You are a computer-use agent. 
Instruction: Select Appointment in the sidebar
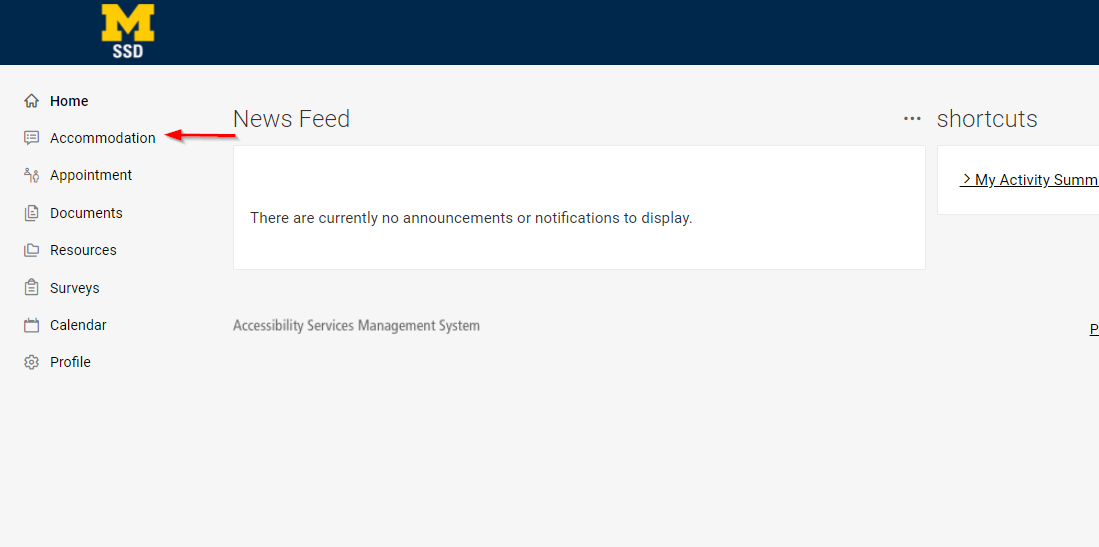point(91,175)
